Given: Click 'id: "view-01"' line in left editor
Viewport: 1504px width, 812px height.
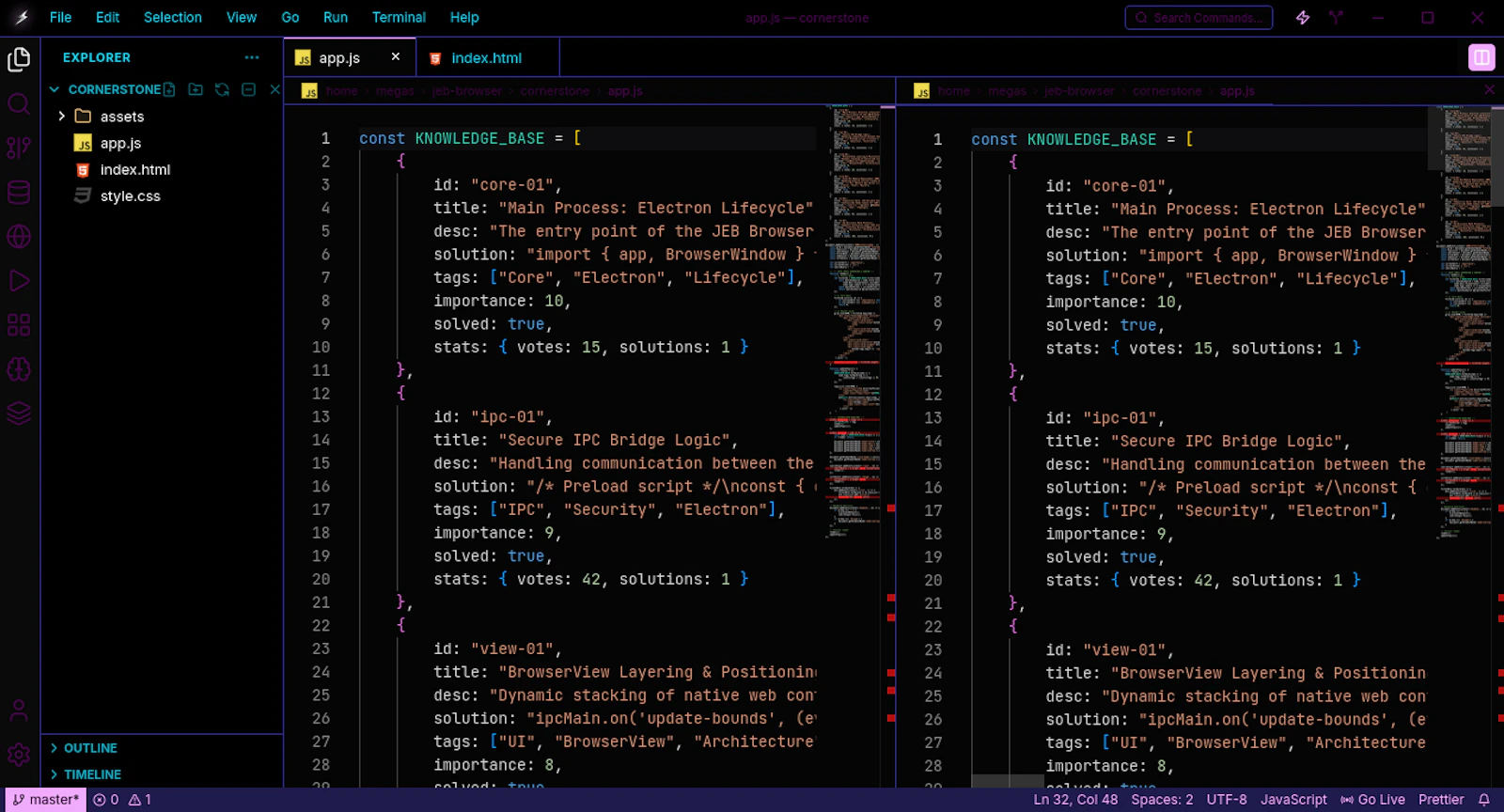Looking at the screenshot, I should [497, 648].
